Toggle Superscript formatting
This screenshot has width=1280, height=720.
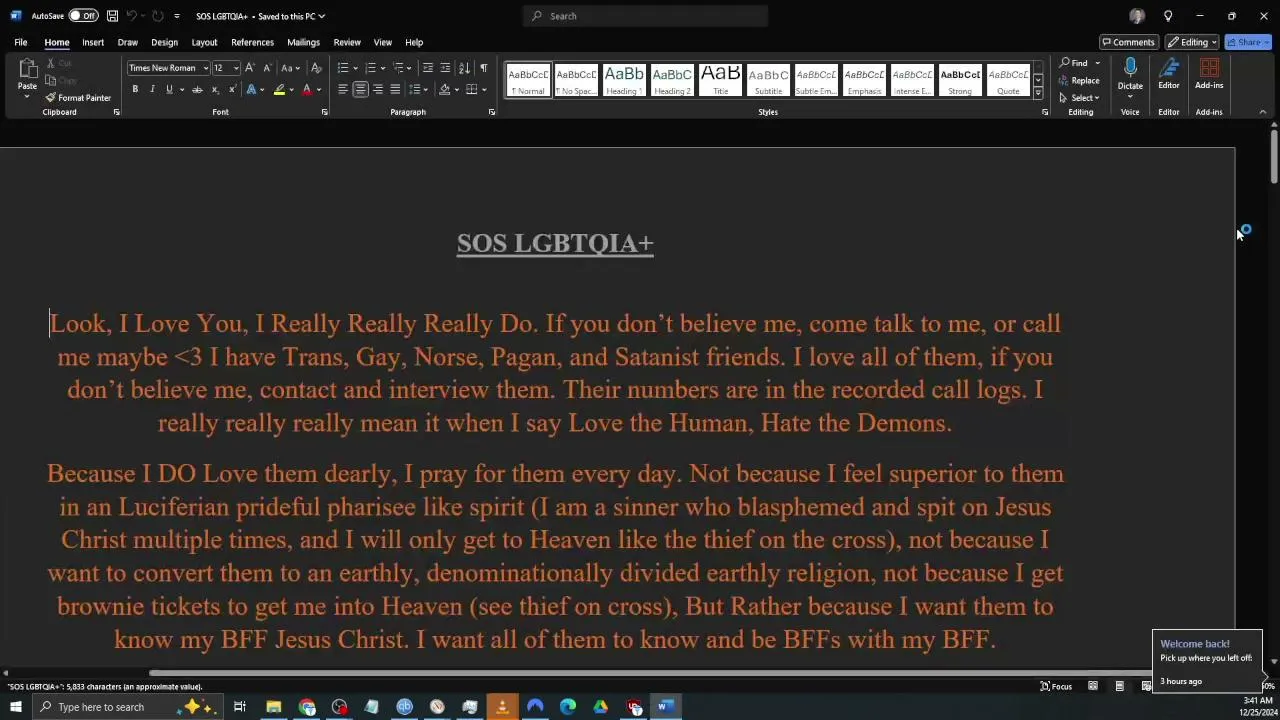point(231,90)
